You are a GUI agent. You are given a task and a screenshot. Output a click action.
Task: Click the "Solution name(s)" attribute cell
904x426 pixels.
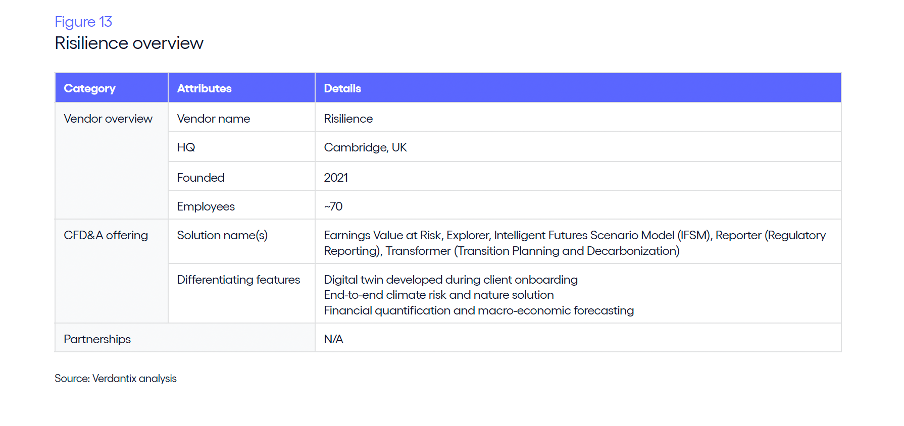tap(224, 235)
